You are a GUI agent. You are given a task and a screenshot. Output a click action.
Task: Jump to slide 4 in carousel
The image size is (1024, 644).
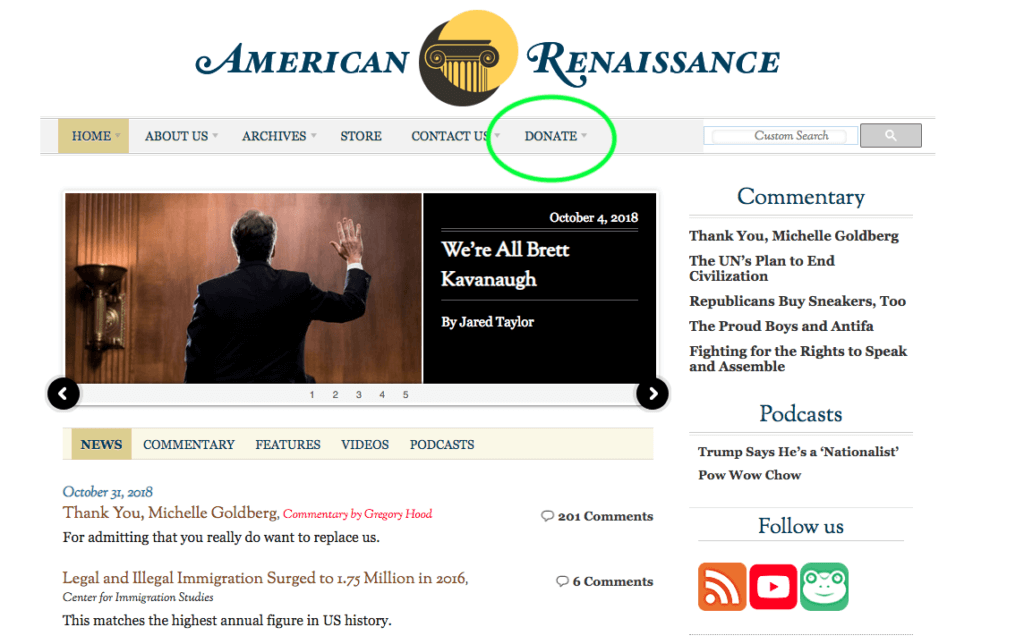382,394
